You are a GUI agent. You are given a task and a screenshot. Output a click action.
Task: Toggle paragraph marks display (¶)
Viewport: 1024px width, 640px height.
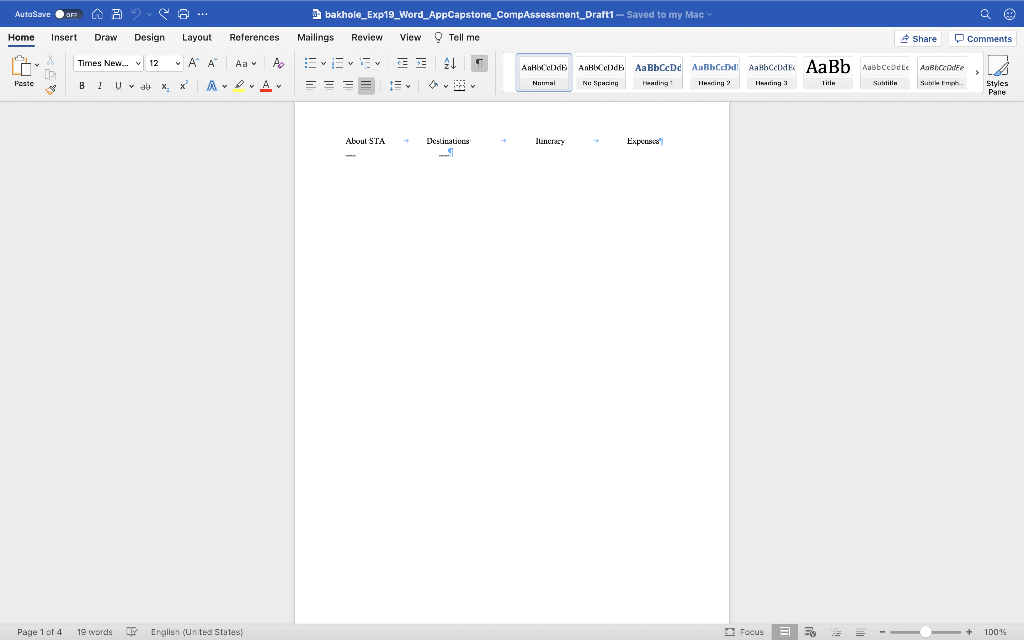tap(479, 63)
